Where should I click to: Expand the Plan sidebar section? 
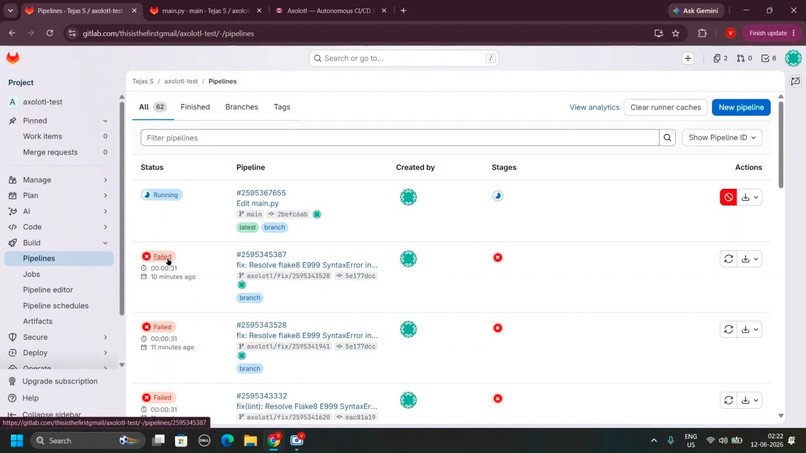(59, 195)
